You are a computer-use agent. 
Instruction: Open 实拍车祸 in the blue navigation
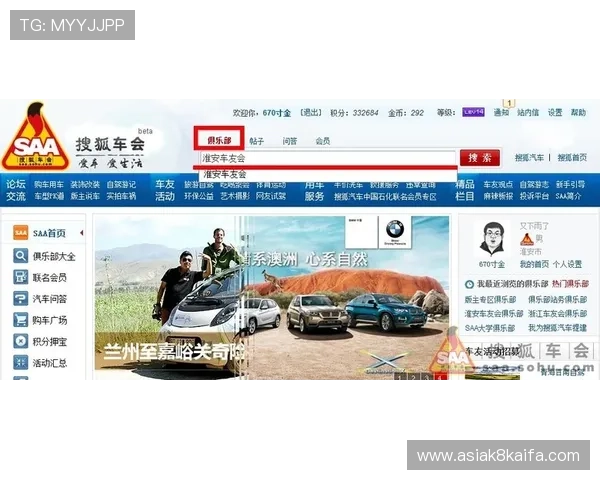pos(121,196)
